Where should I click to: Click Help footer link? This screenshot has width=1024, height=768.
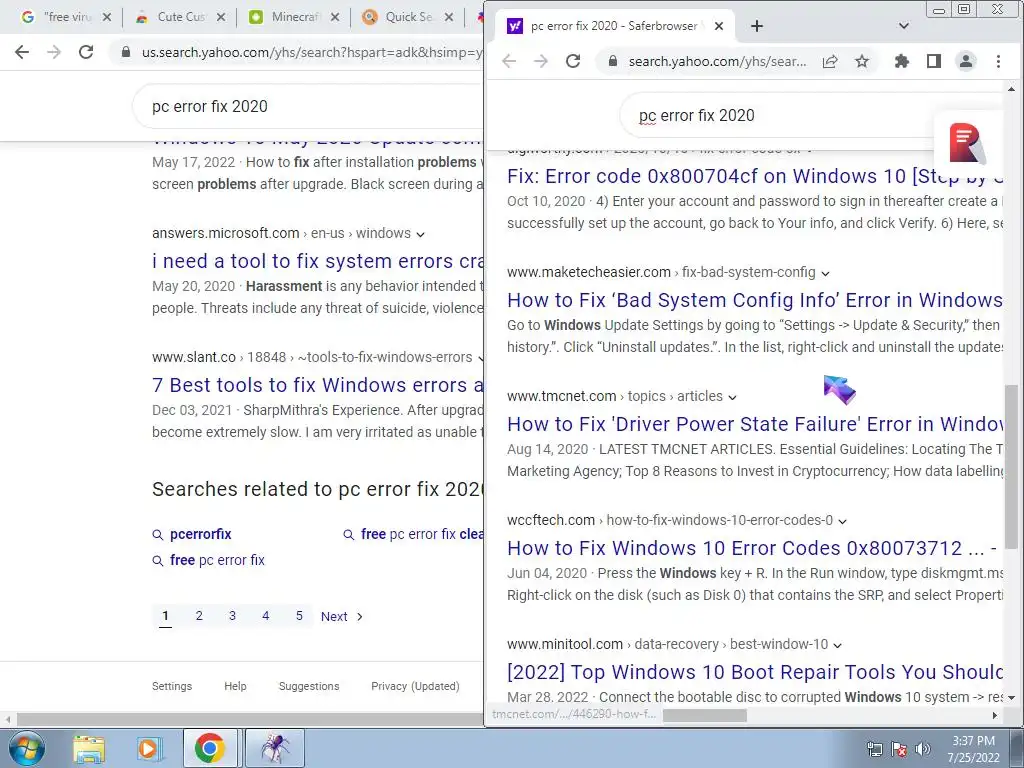[235, 686]
